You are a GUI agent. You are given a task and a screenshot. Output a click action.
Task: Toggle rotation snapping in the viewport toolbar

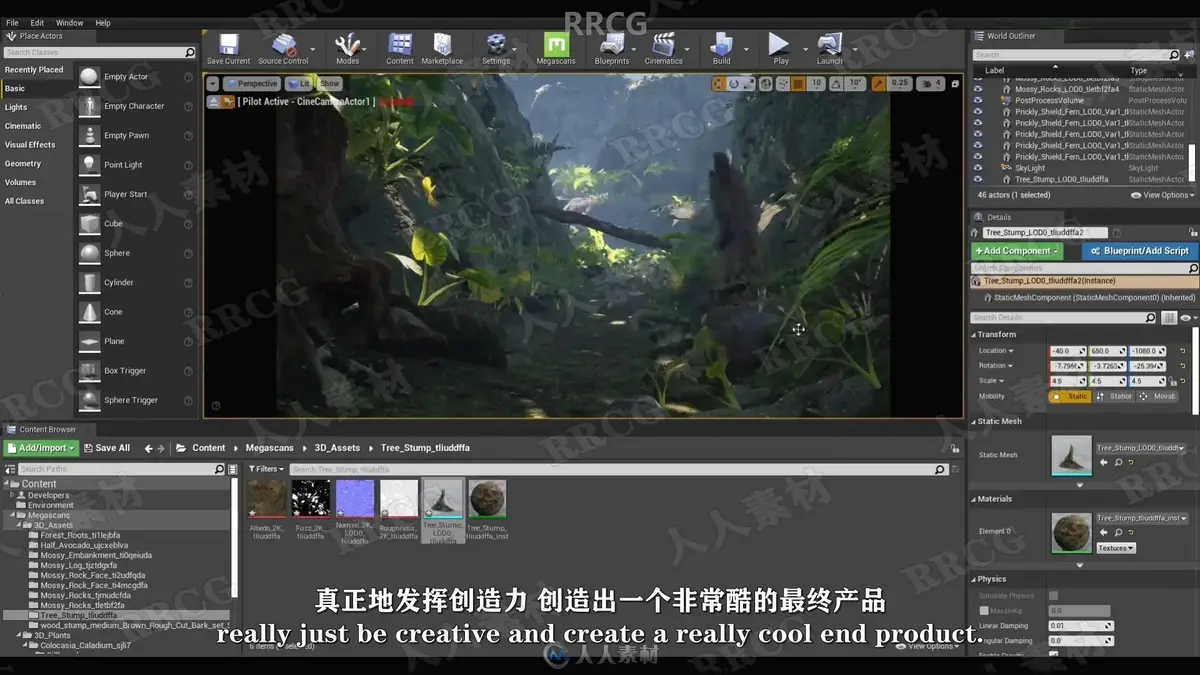(x=838, y=84)
